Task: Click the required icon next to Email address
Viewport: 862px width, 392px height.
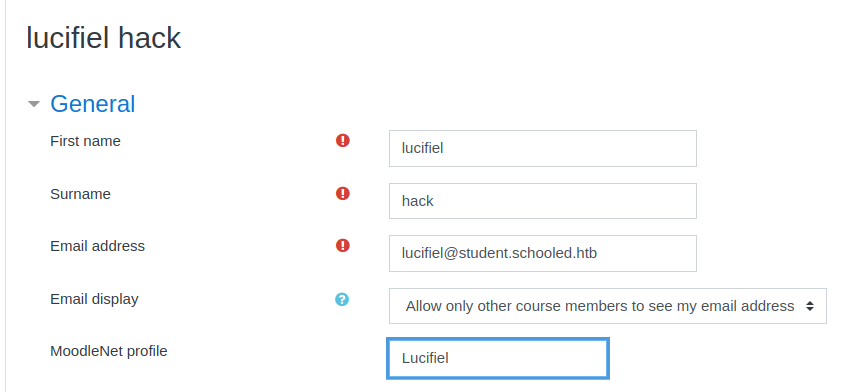Action: pyautogui.click(x=342, y=245)
